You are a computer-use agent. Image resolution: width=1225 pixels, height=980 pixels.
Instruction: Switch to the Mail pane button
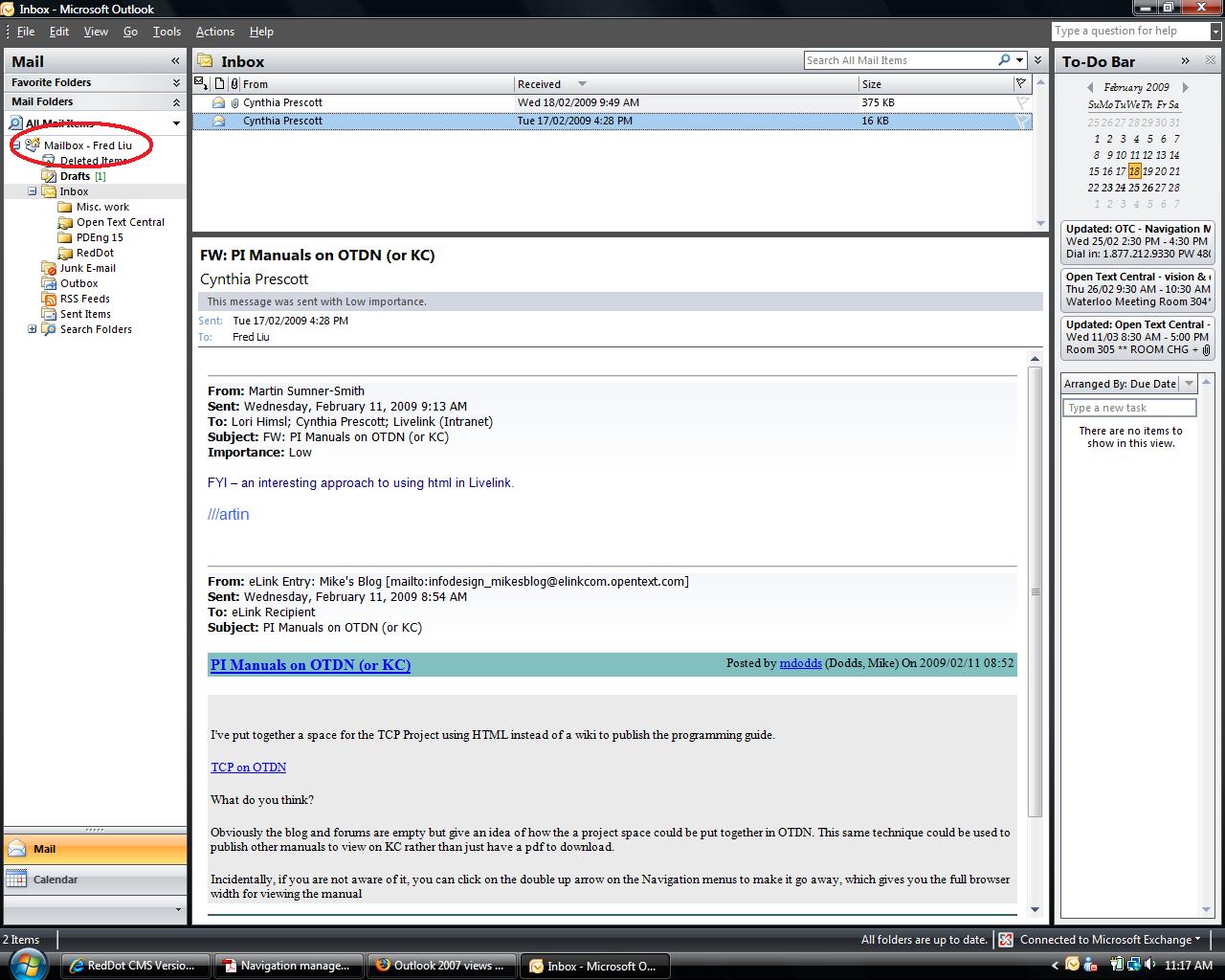click(x=96, y=849)
